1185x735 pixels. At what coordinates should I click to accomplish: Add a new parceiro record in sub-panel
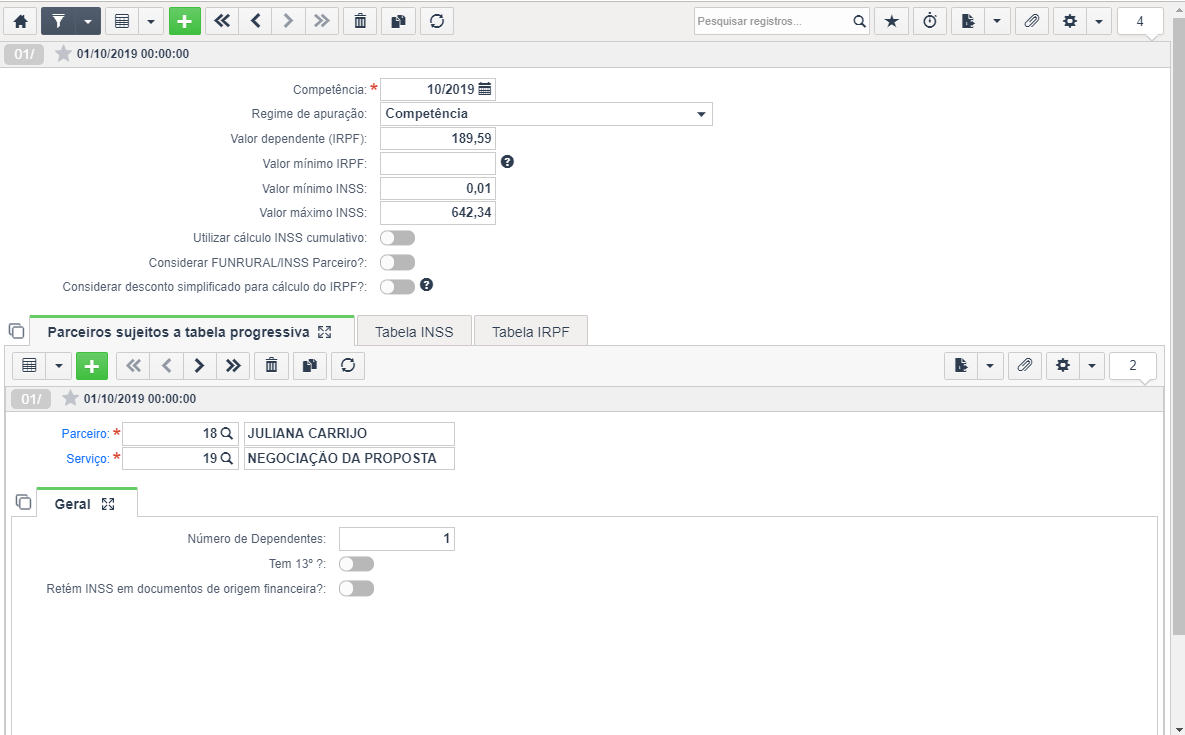click(92, 366)
